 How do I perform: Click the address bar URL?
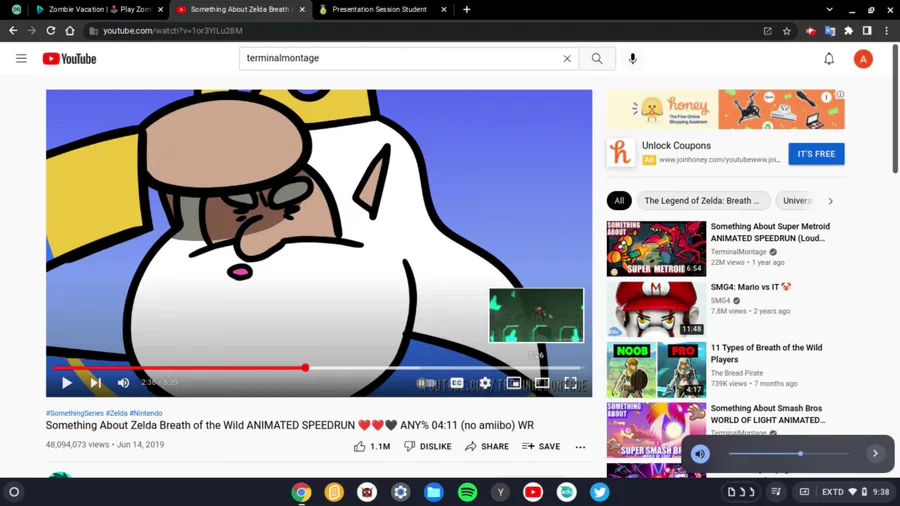coord(173,31)
